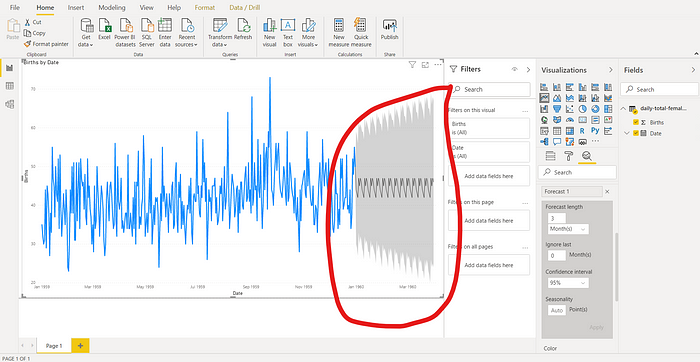
Task: Remove Forecast 1 with the X
Action: pyautogui.click(x=607, y=191)
